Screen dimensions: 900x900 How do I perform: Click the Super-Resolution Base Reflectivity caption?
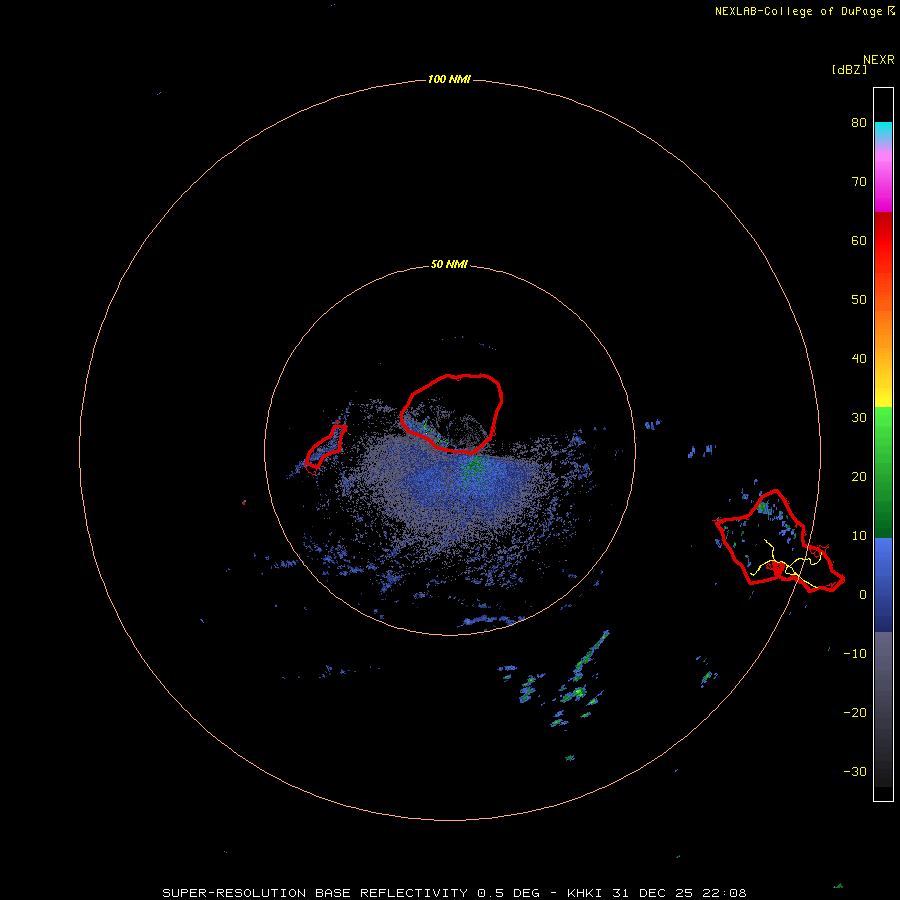click(455, 893)
